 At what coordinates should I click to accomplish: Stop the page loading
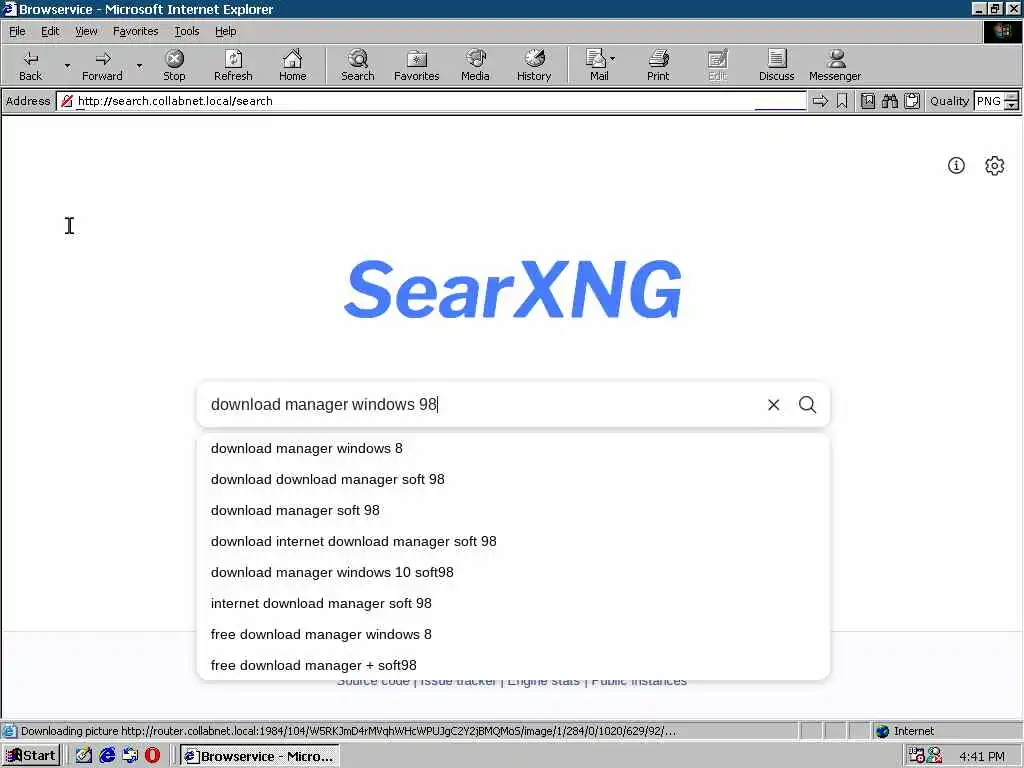(x=174, y=65)
